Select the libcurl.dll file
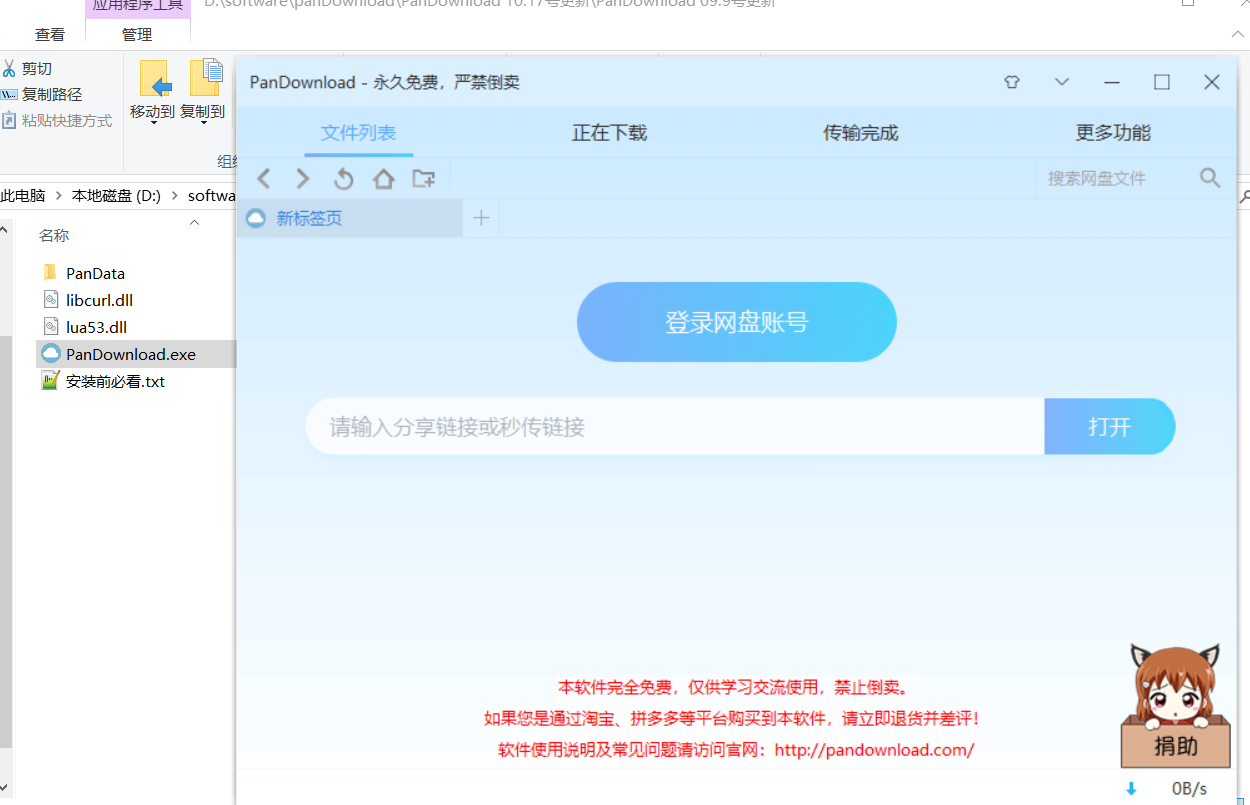 (x=88, y=300)
